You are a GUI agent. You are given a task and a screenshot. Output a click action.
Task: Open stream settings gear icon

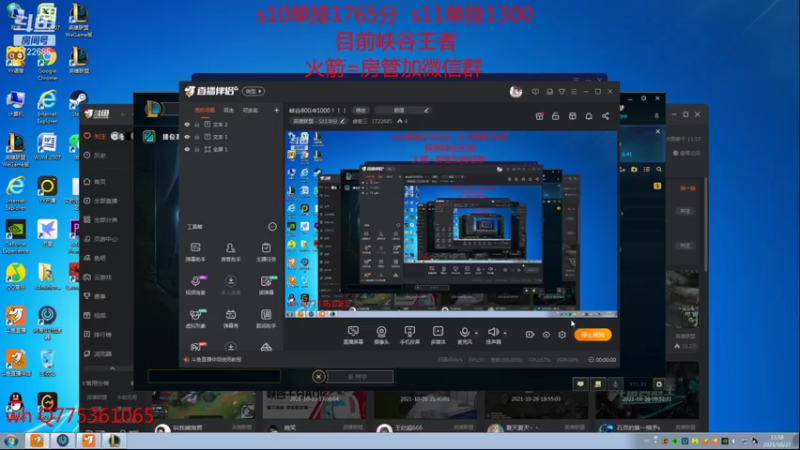[562, 335]
